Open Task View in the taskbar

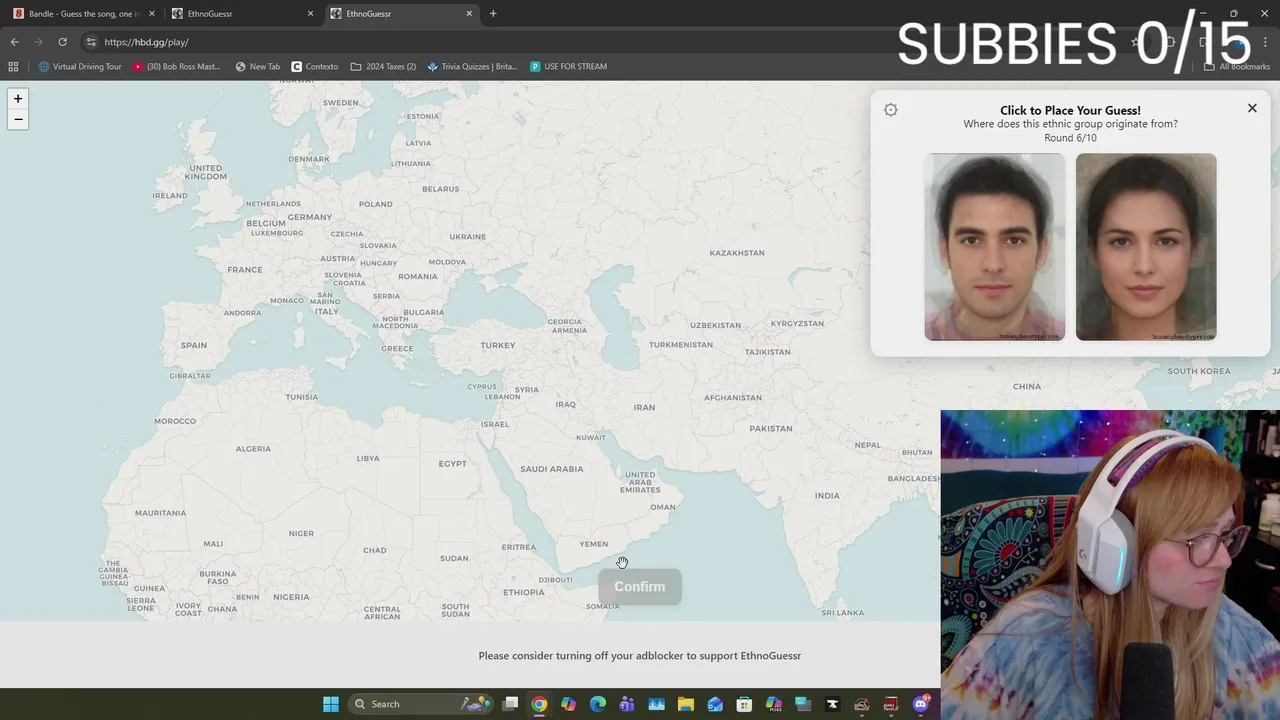tap(510, 704)
